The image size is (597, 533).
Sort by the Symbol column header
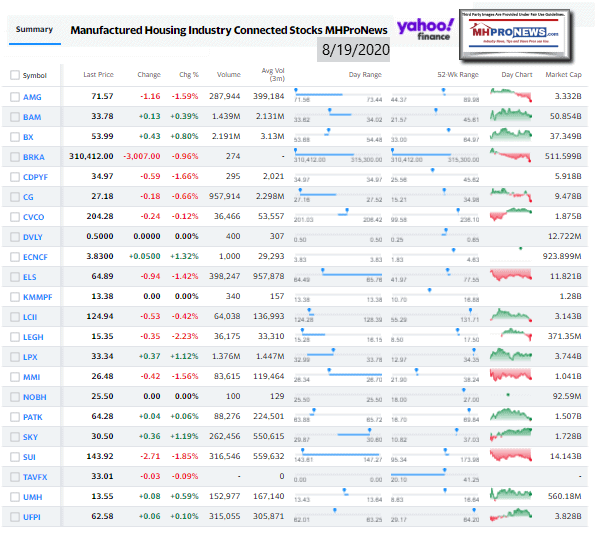tap(35, 75)
